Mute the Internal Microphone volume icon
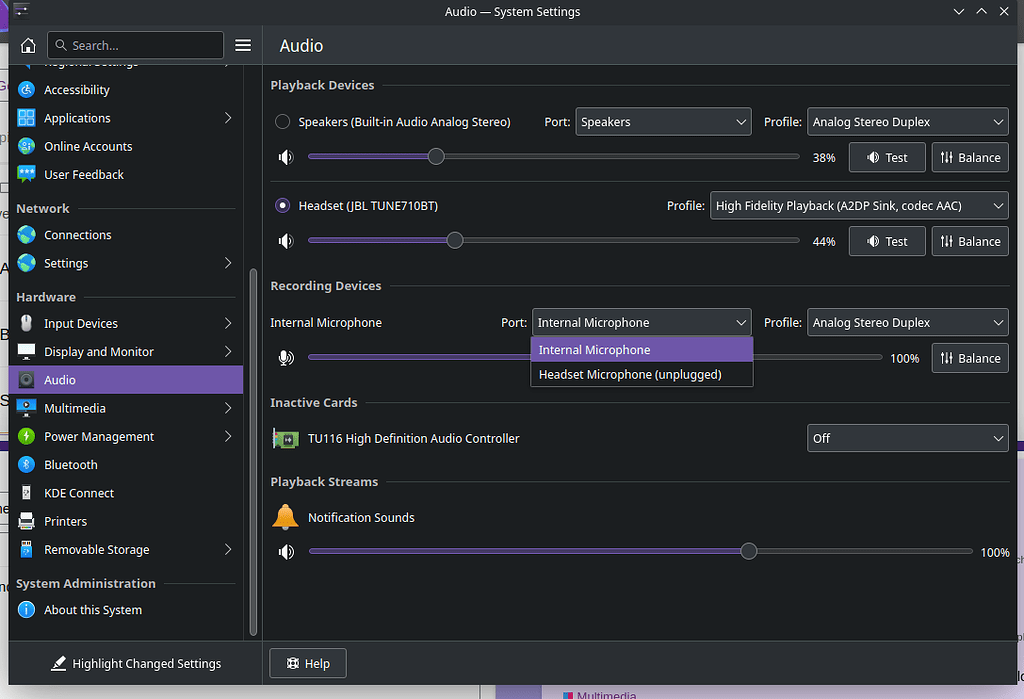This screenshot has width=1024, height=699. (x=286, y=357)
